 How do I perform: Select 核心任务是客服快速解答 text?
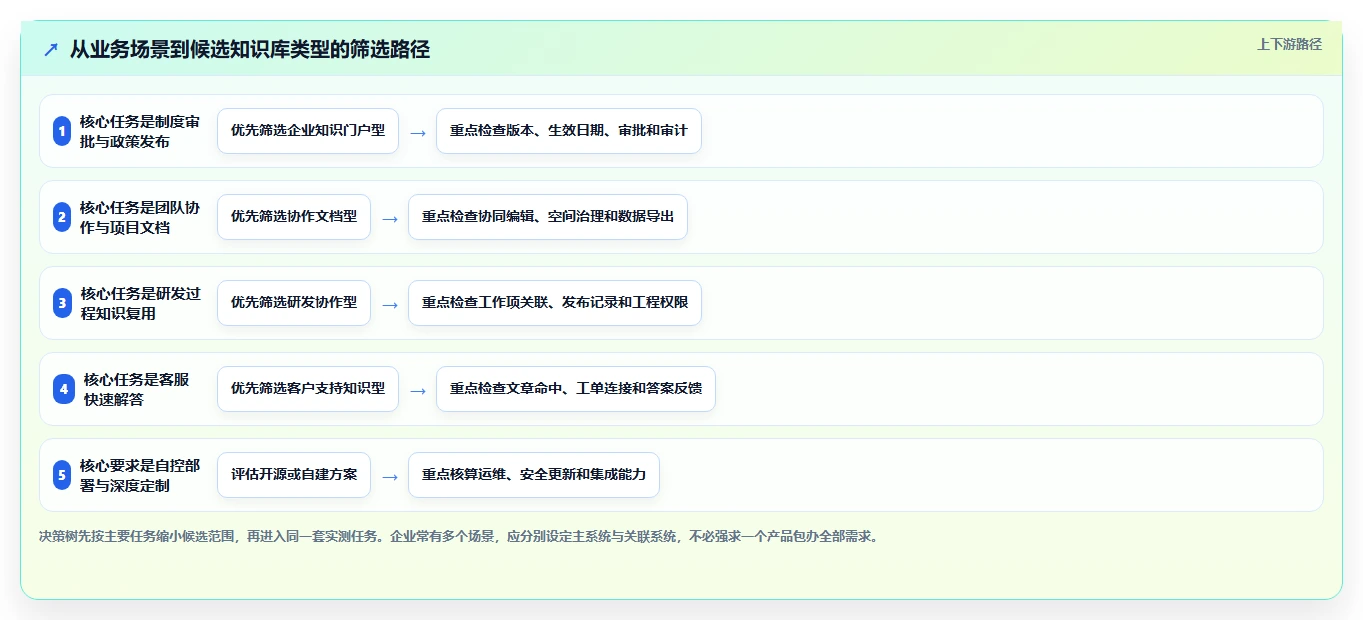[x=137, y=389]
